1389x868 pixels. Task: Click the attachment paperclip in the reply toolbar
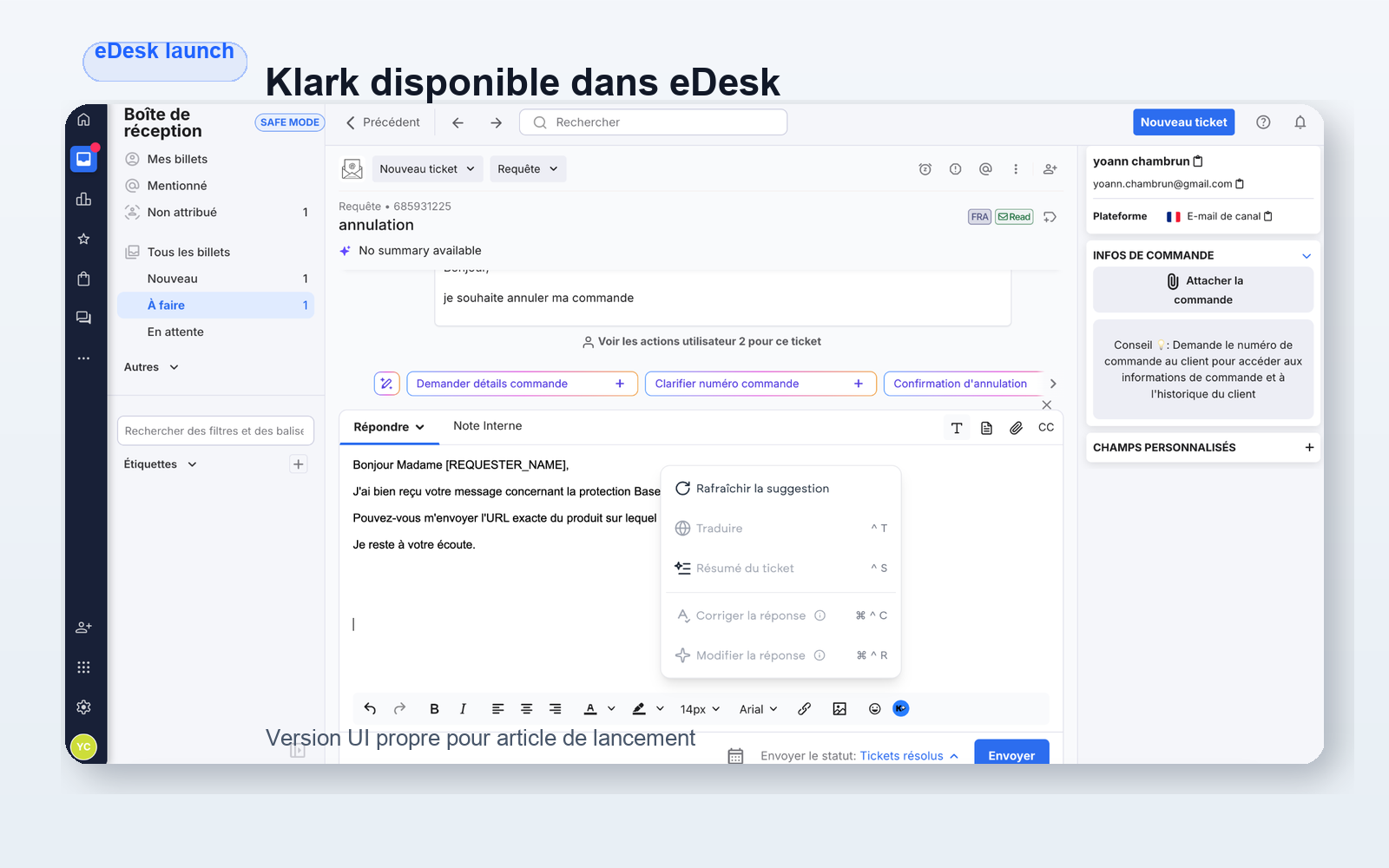[x=1016, y=427]
